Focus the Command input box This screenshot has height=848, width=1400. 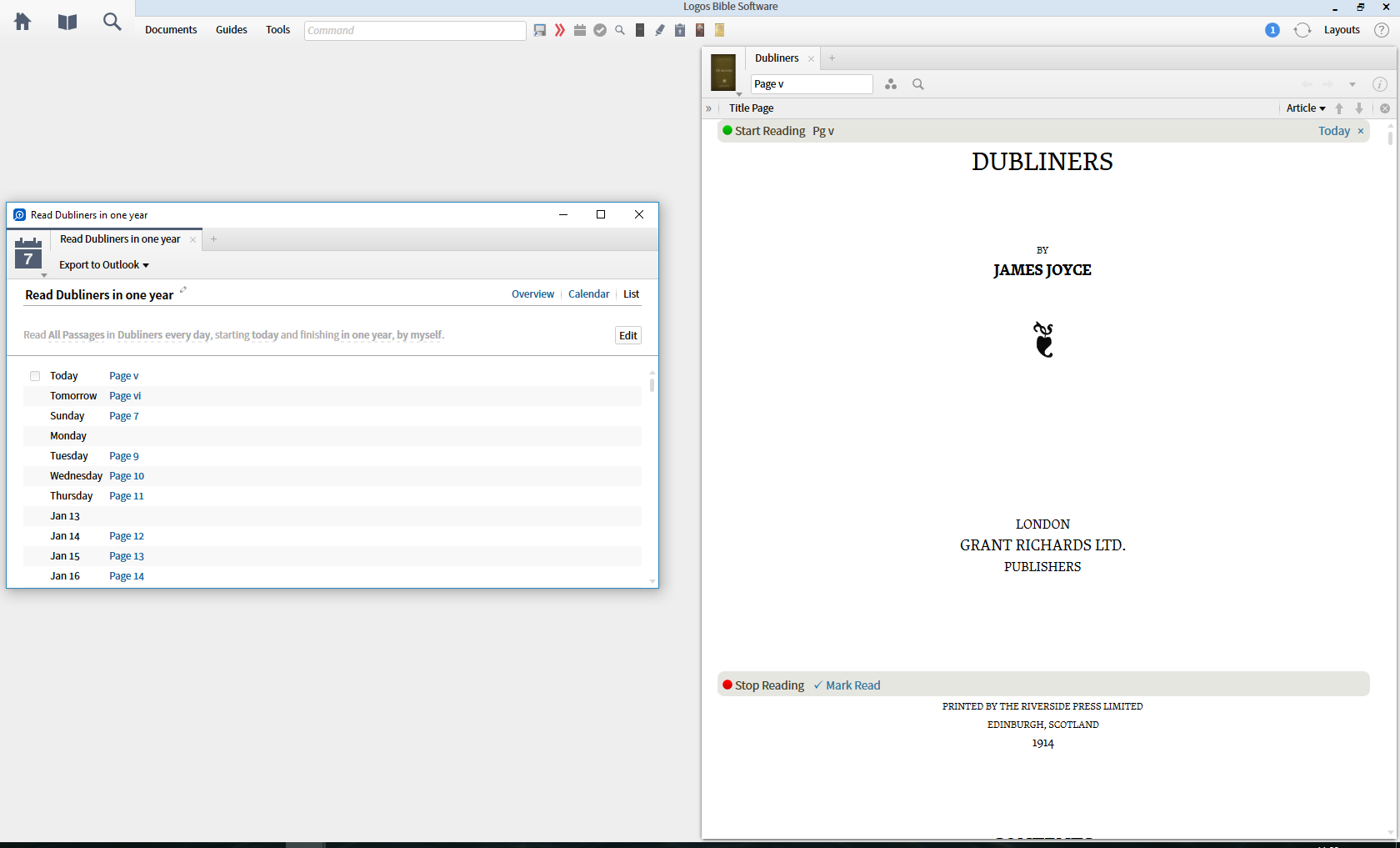pos(415,30)
